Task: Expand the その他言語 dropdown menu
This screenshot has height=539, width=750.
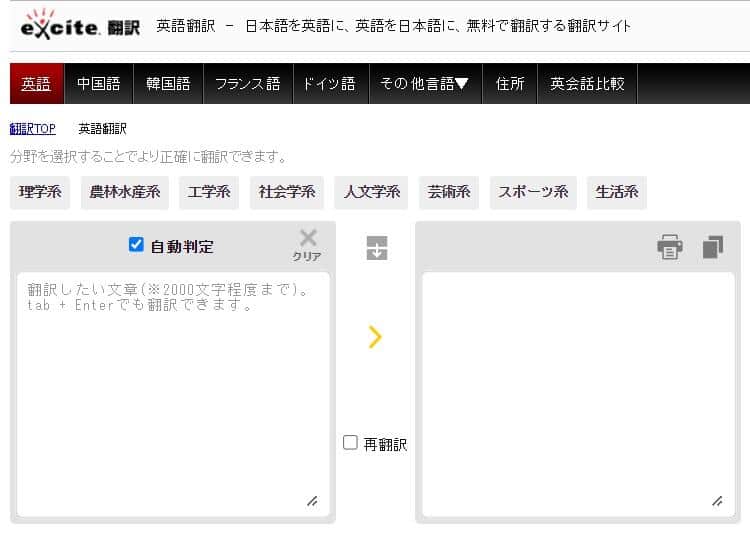Action: 424,84
